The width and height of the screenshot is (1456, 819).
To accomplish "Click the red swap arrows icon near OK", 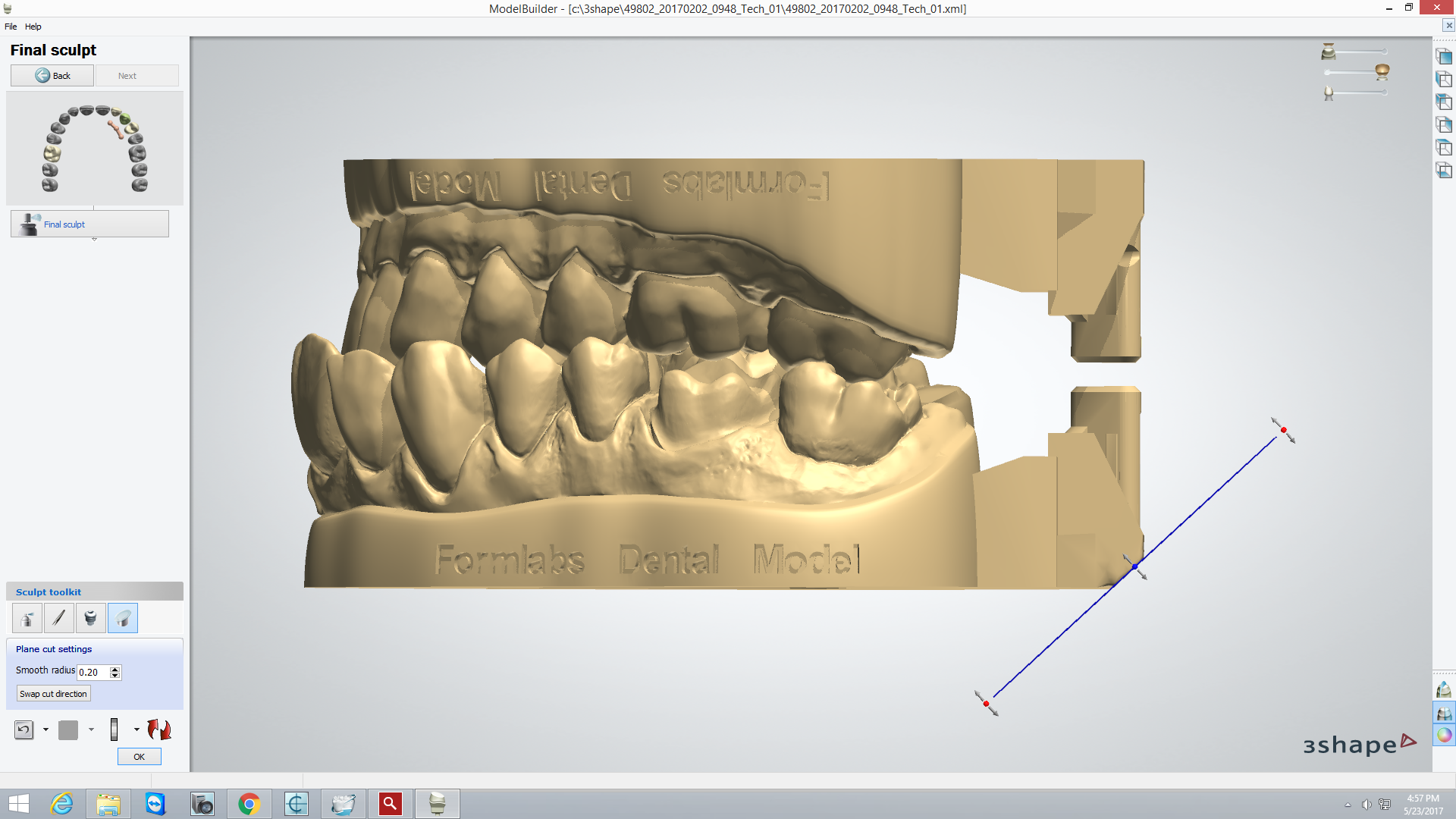I will click(x=158, y=730).
